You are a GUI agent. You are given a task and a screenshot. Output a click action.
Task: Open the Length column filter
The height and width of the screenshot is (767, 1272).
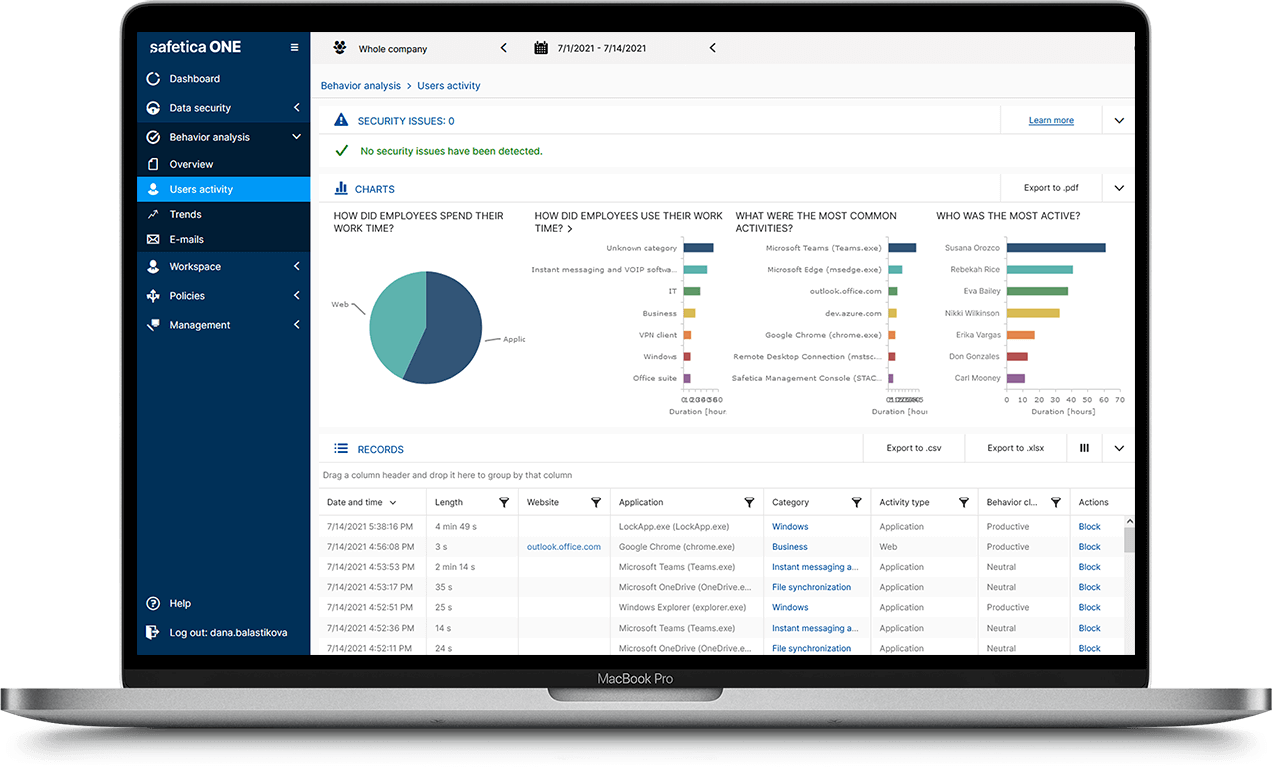coord(504,502)
